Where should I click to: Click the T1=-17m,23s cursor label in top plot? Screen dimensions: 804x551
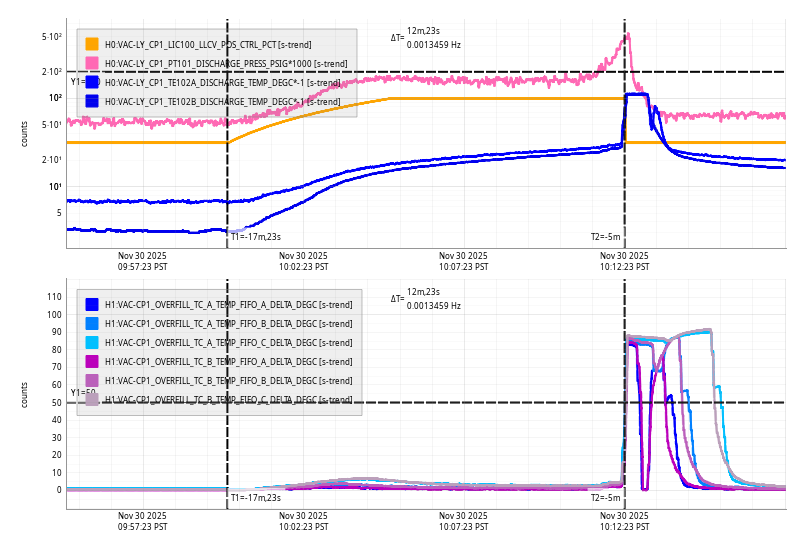click(x=256, y=237)
